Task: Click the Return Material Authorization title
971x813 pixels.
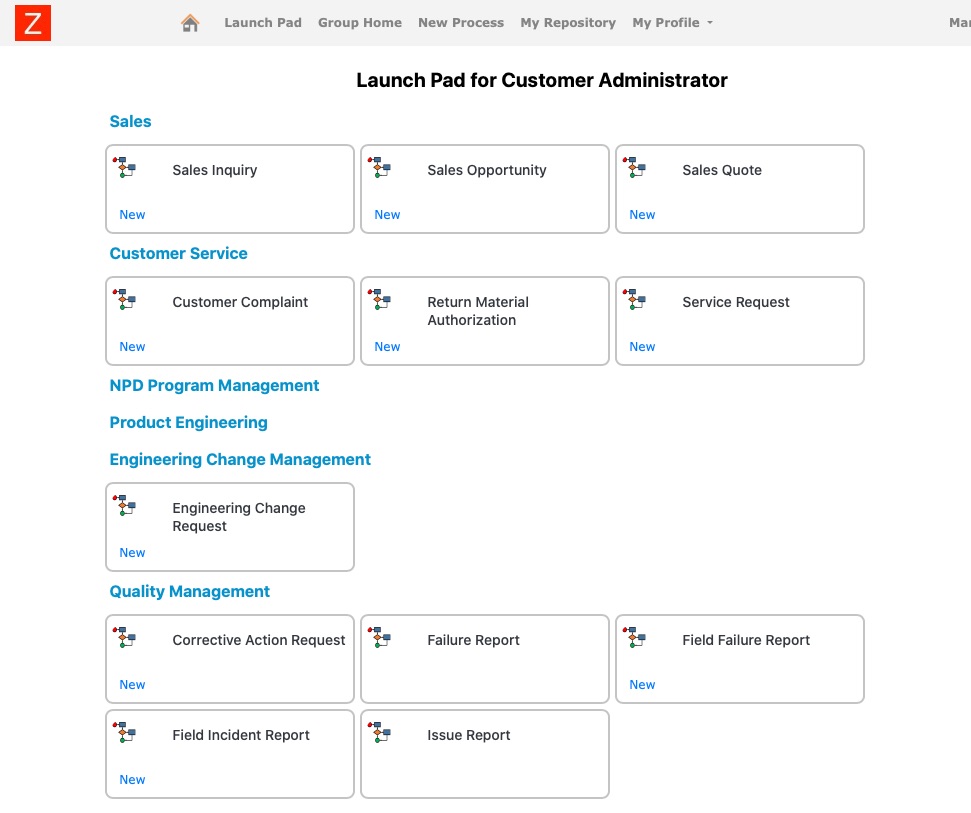Action: tap(478, 311)
